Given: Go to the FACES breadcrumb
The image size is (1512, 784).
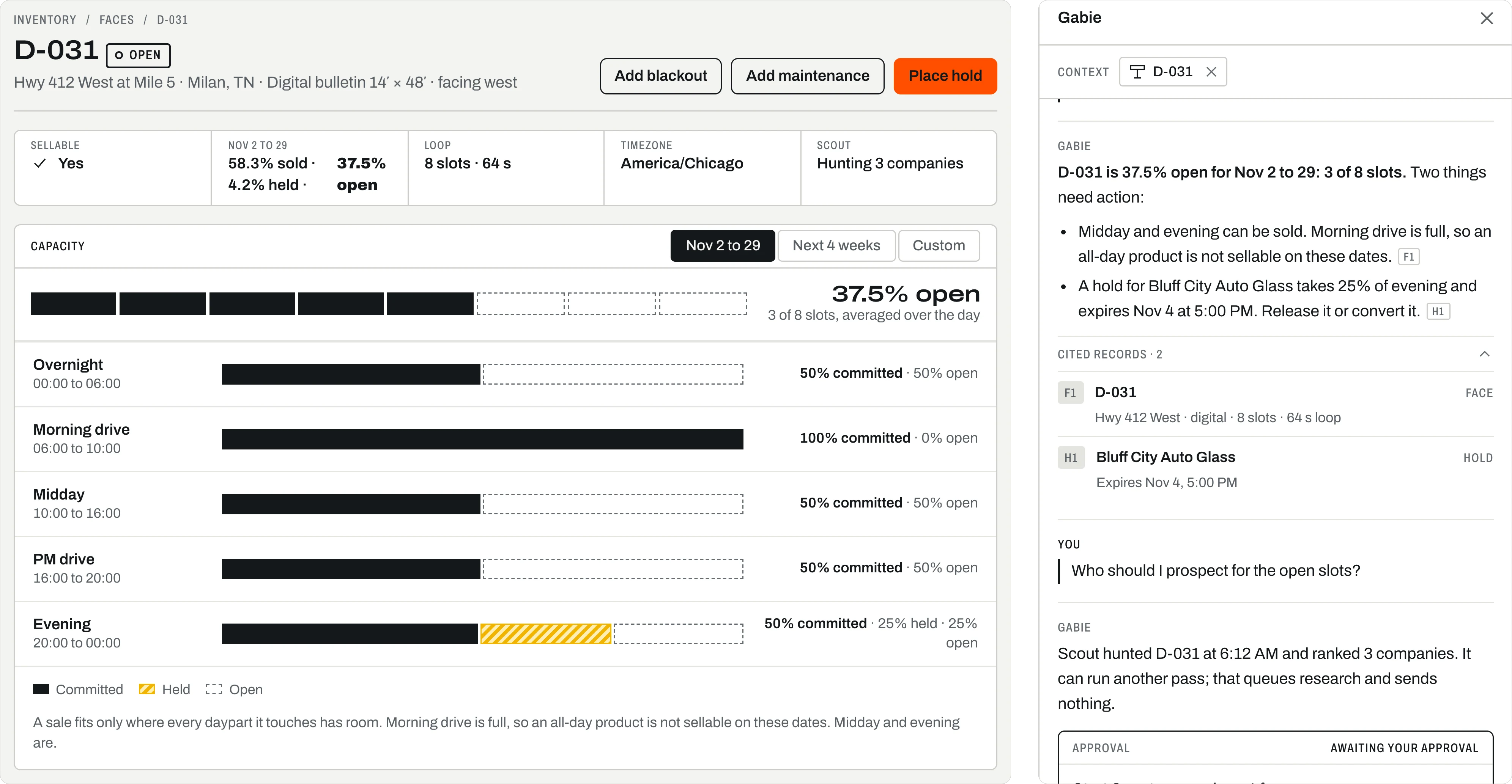Looking at the screenshot, I should click(x=116, y=20).
